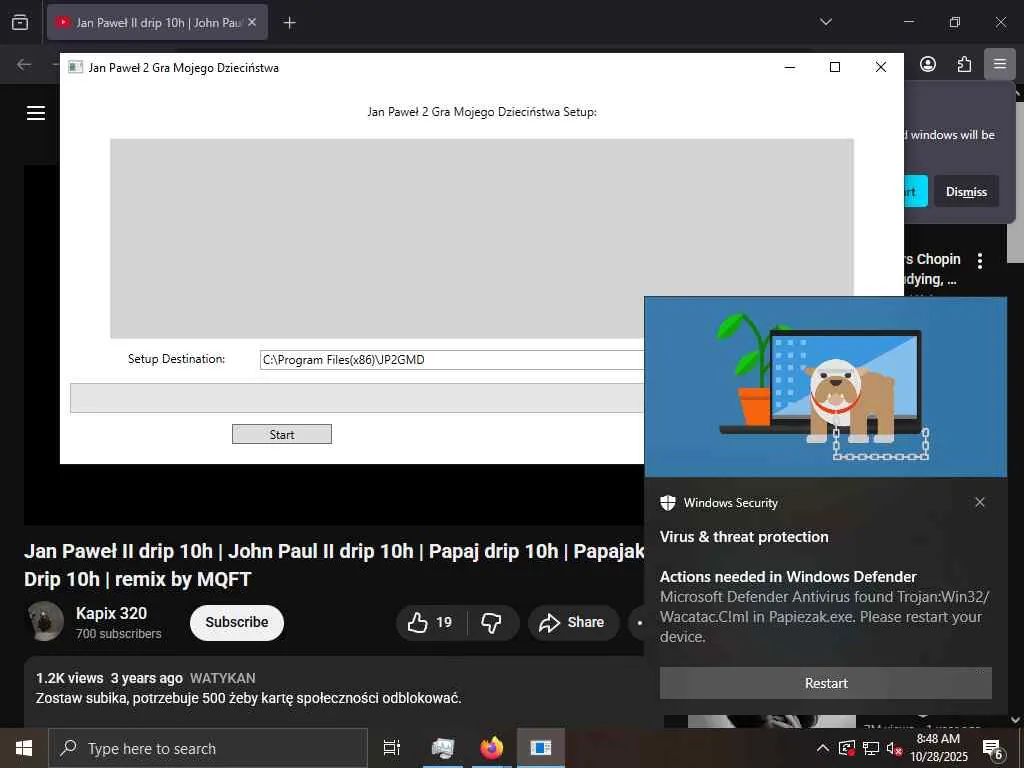Click the page scrollbar down arrow
1024x768 pixels.
[x=1016, y=720]
